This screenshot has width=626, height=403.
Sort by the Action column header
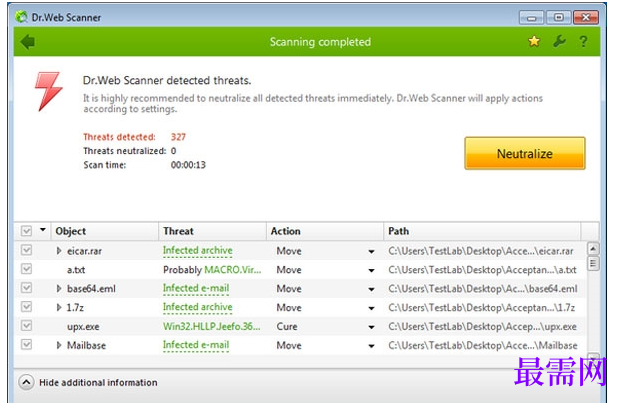325,231
